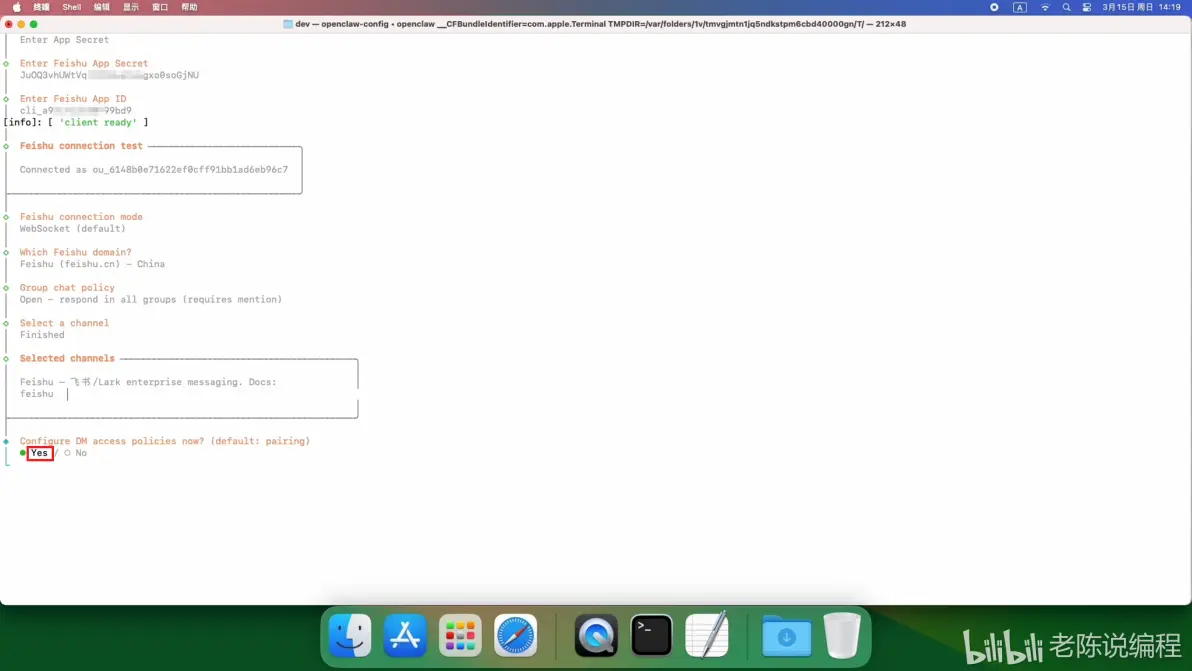
Task: Click the 'Feishu — 飞书/Lark enterprise messaging' line
Action: click(x=148, y=382)
